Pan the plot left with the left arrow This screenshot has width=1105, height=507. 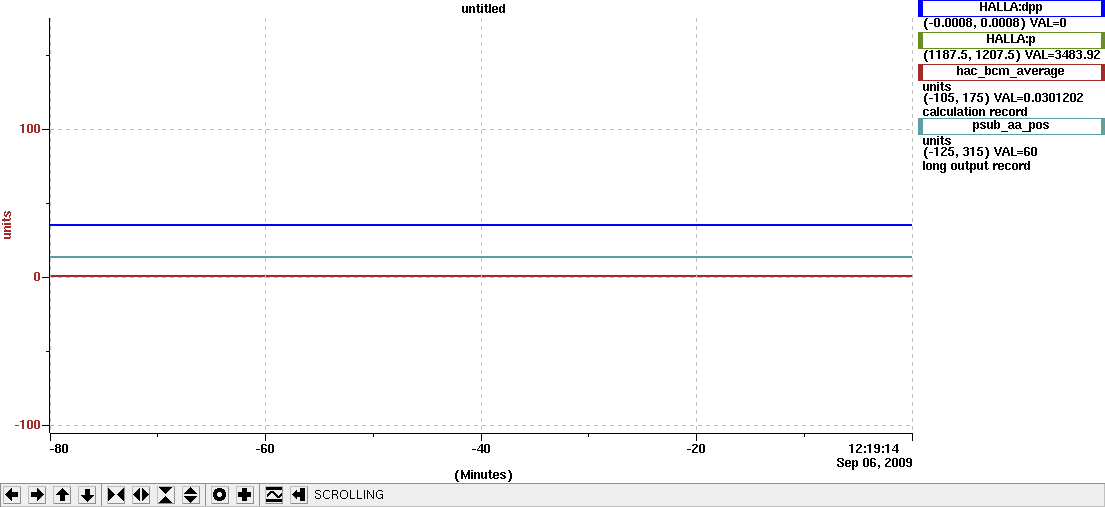(x=12, y=495)
